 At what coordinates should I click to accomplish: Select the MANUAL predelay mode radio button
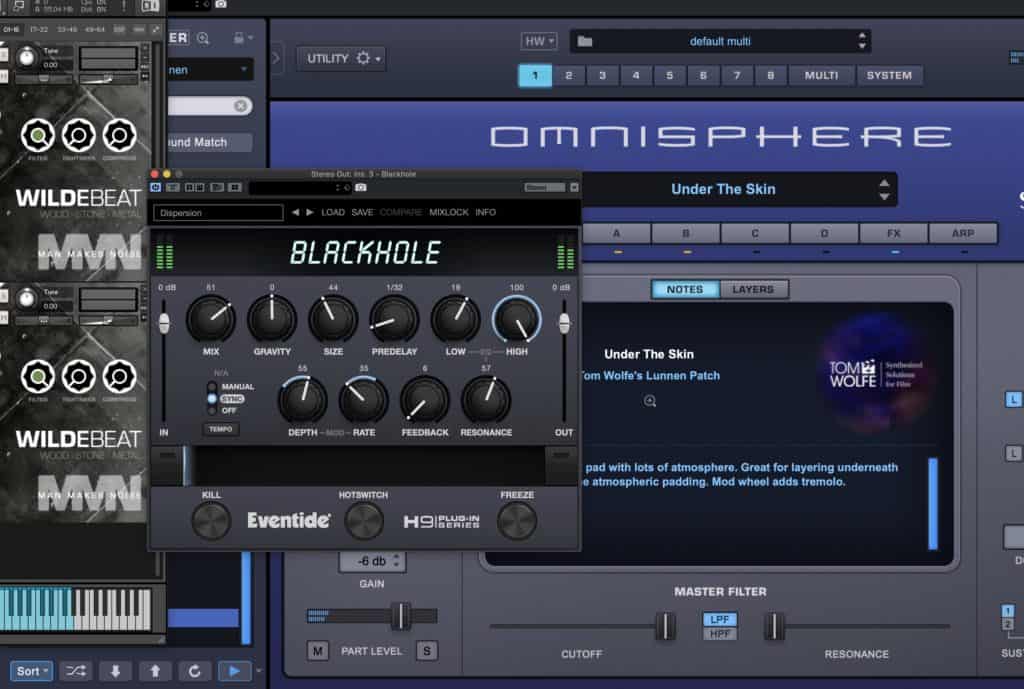212,387
